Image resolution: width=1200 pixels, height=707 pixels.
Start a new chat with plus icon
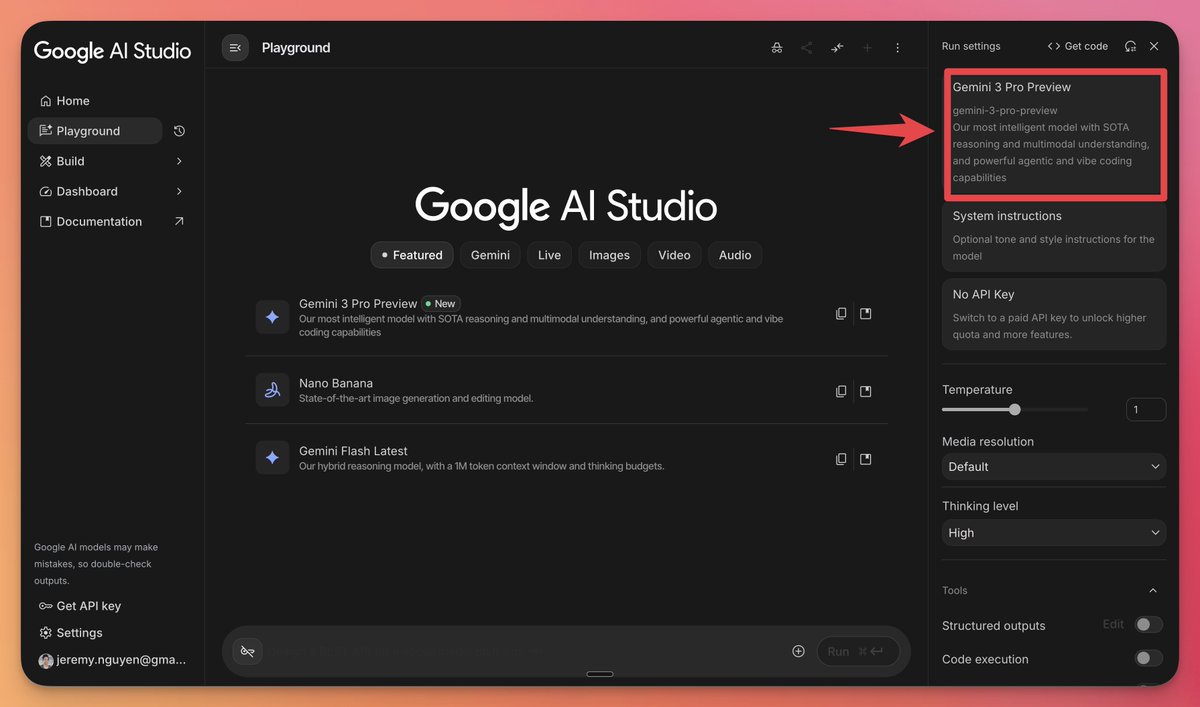(x=867, y=48)
